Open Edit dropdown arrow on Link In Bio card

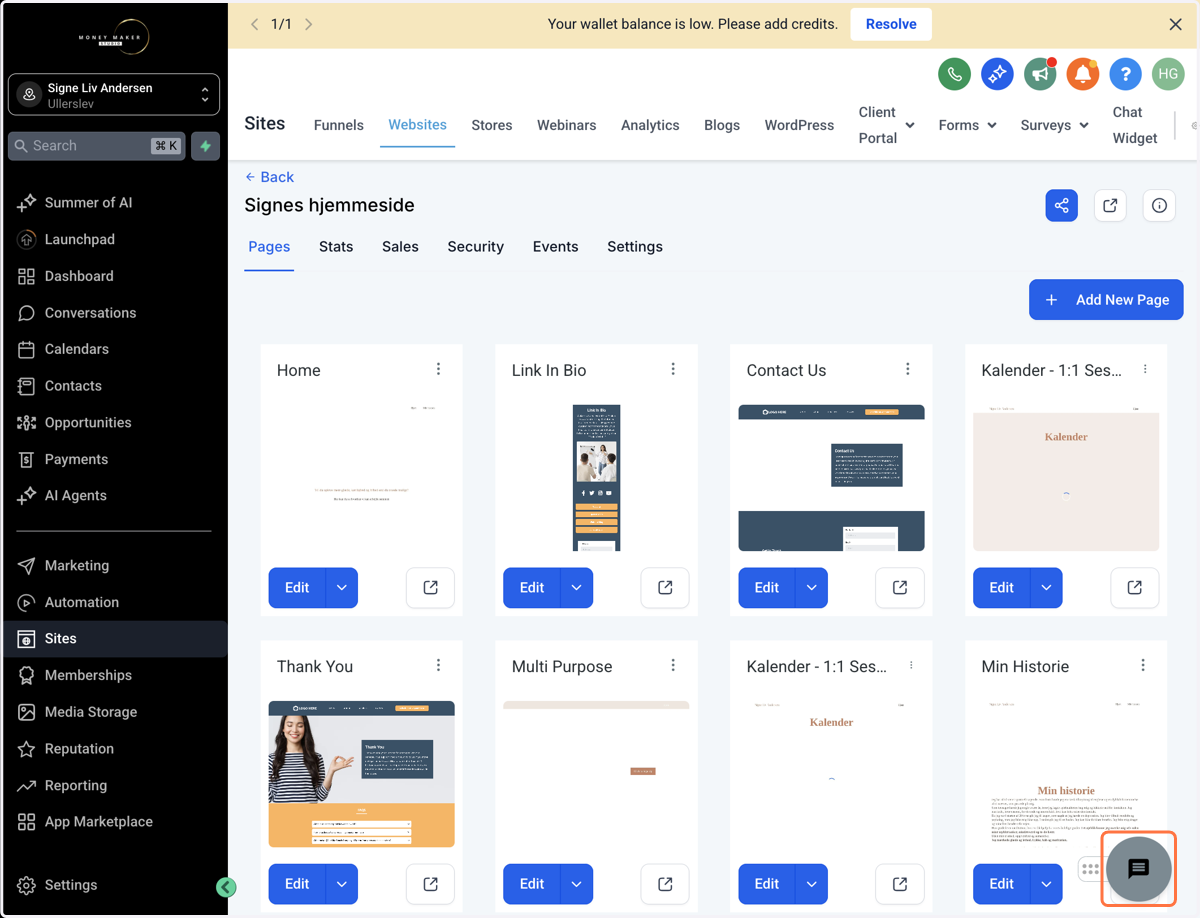577,588
